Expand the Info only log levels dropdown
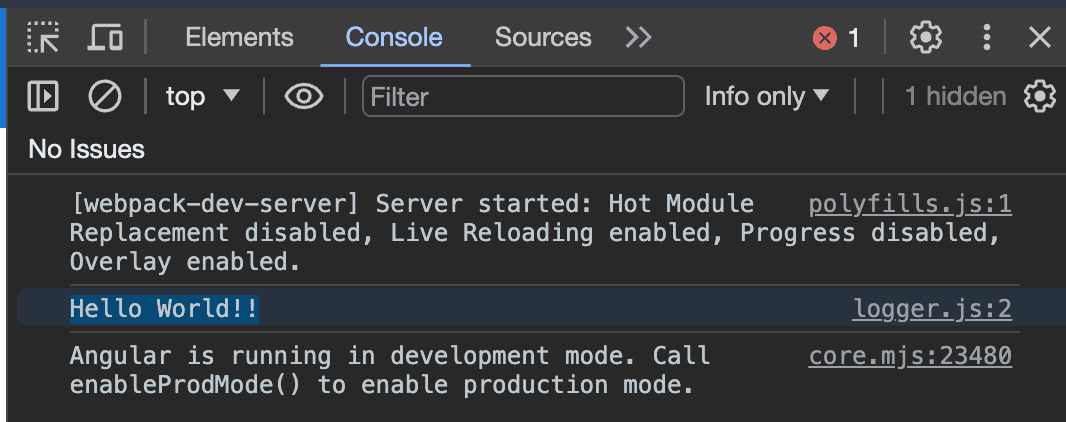1066x422 pixels. coord(767,96)
